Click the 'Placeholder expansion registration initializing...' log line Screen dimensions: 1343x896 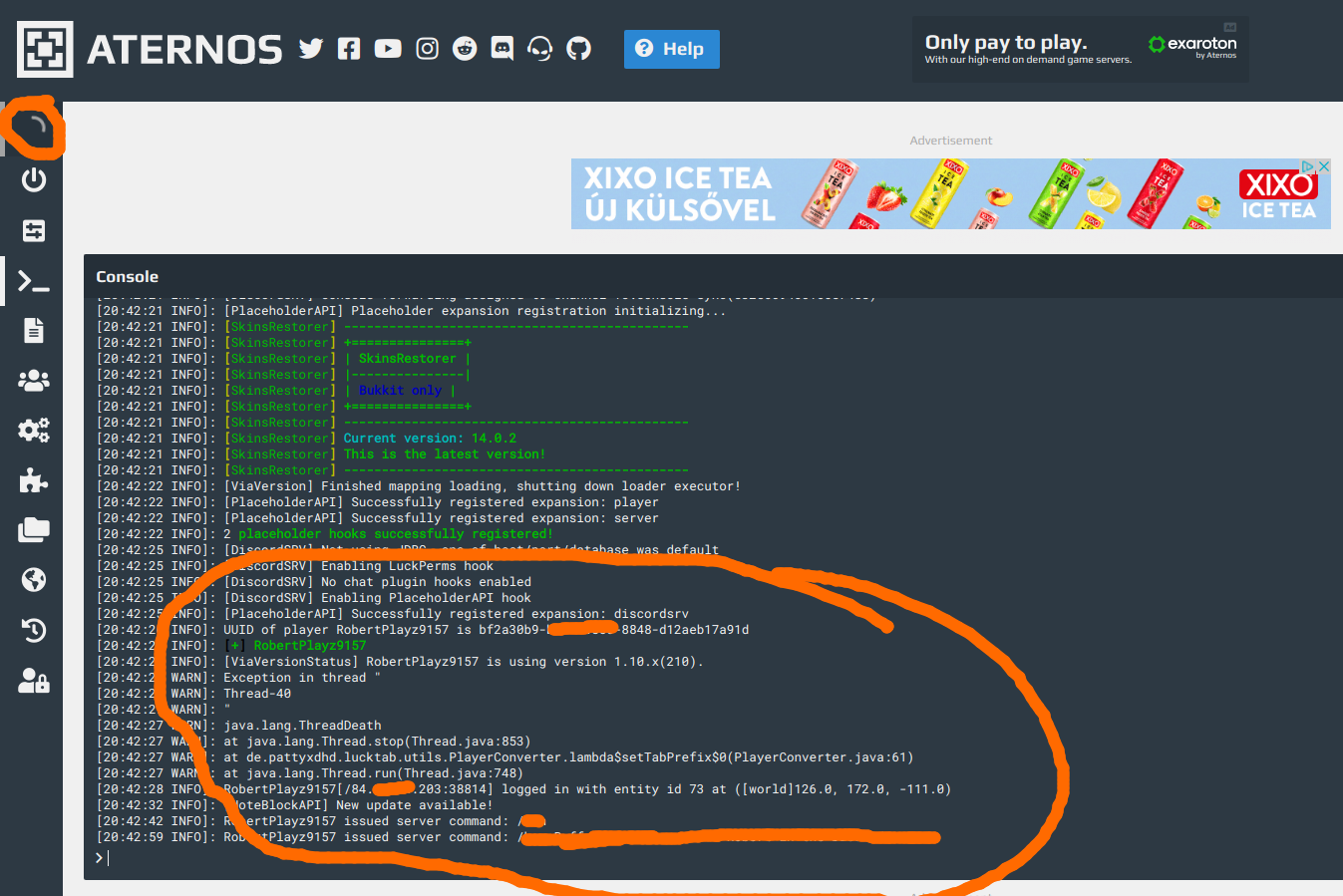[x=412, y=311]
